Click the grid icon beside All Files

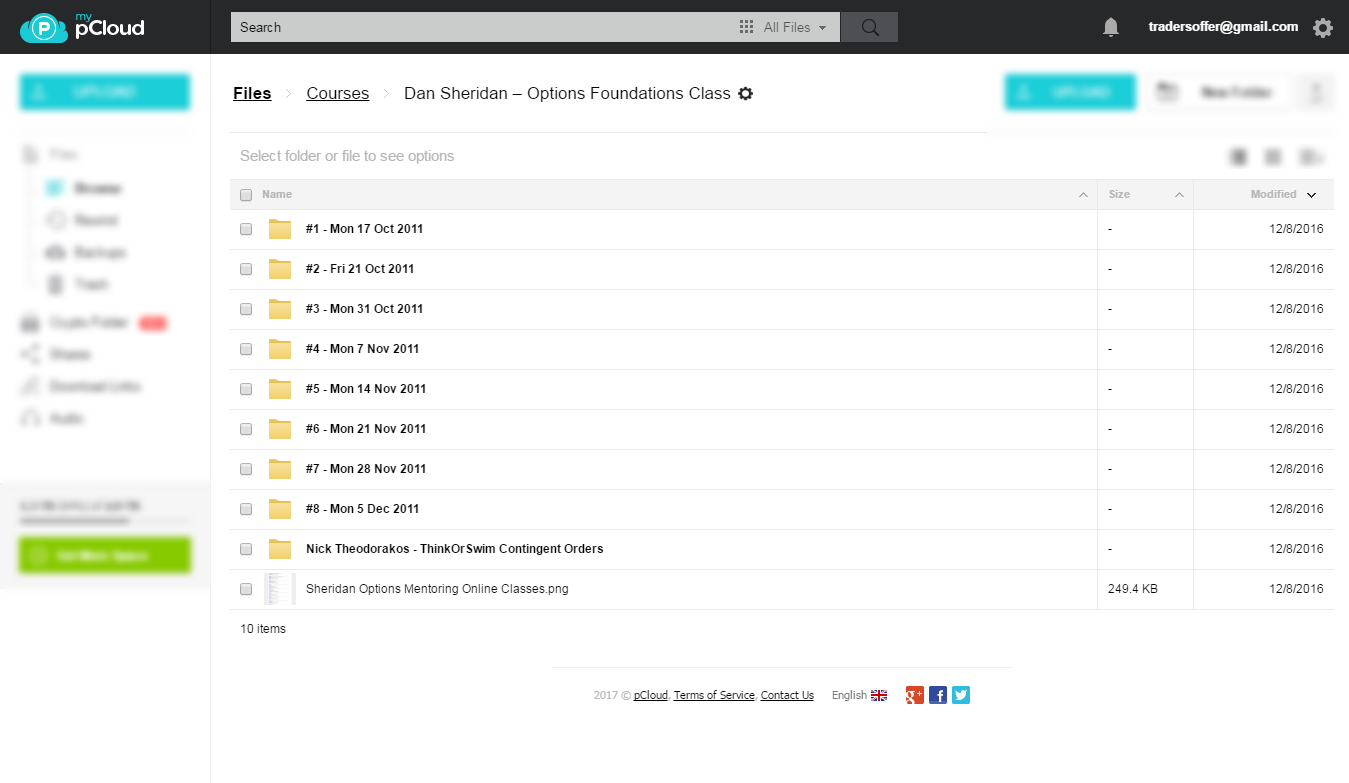[746, 27]
